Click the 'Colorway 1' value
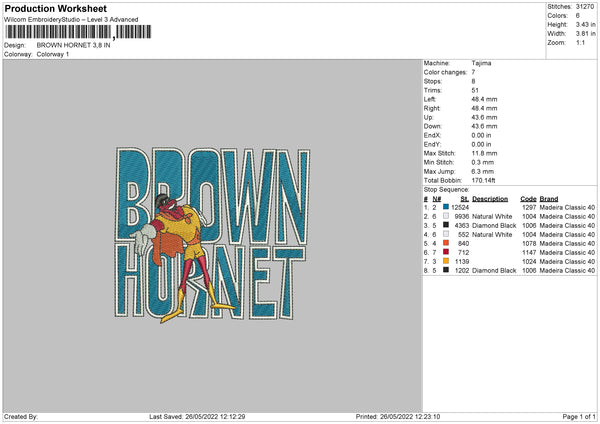Screen dimensions: 600x424 [53, 54]
